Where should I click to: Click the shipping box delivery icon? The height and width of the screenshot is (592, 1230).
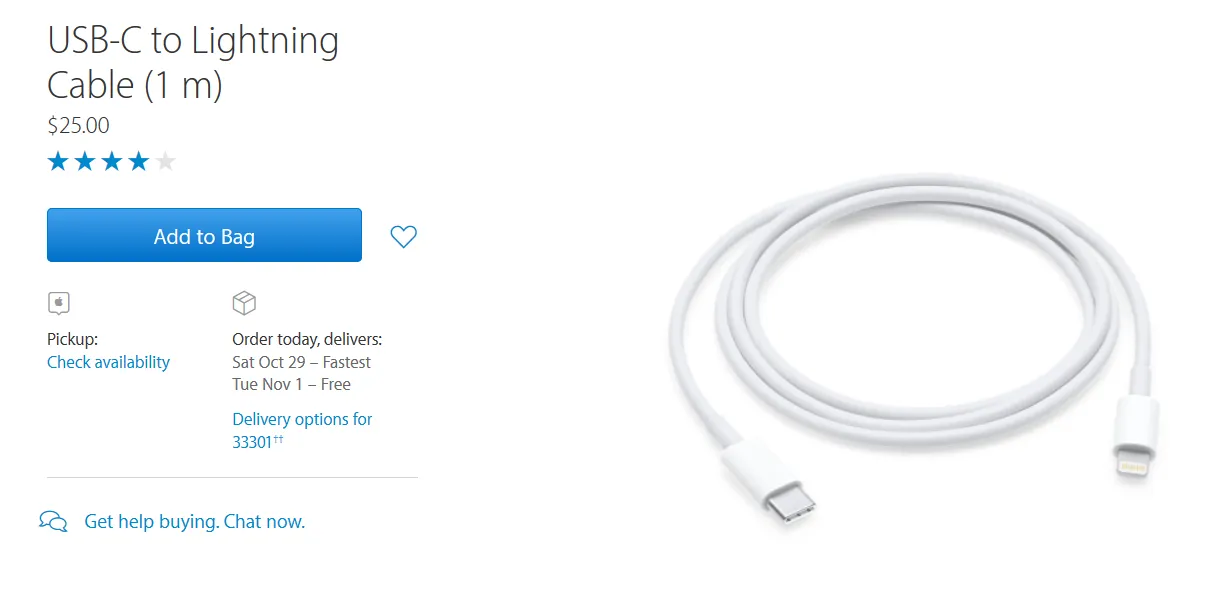tap(244, 303)
